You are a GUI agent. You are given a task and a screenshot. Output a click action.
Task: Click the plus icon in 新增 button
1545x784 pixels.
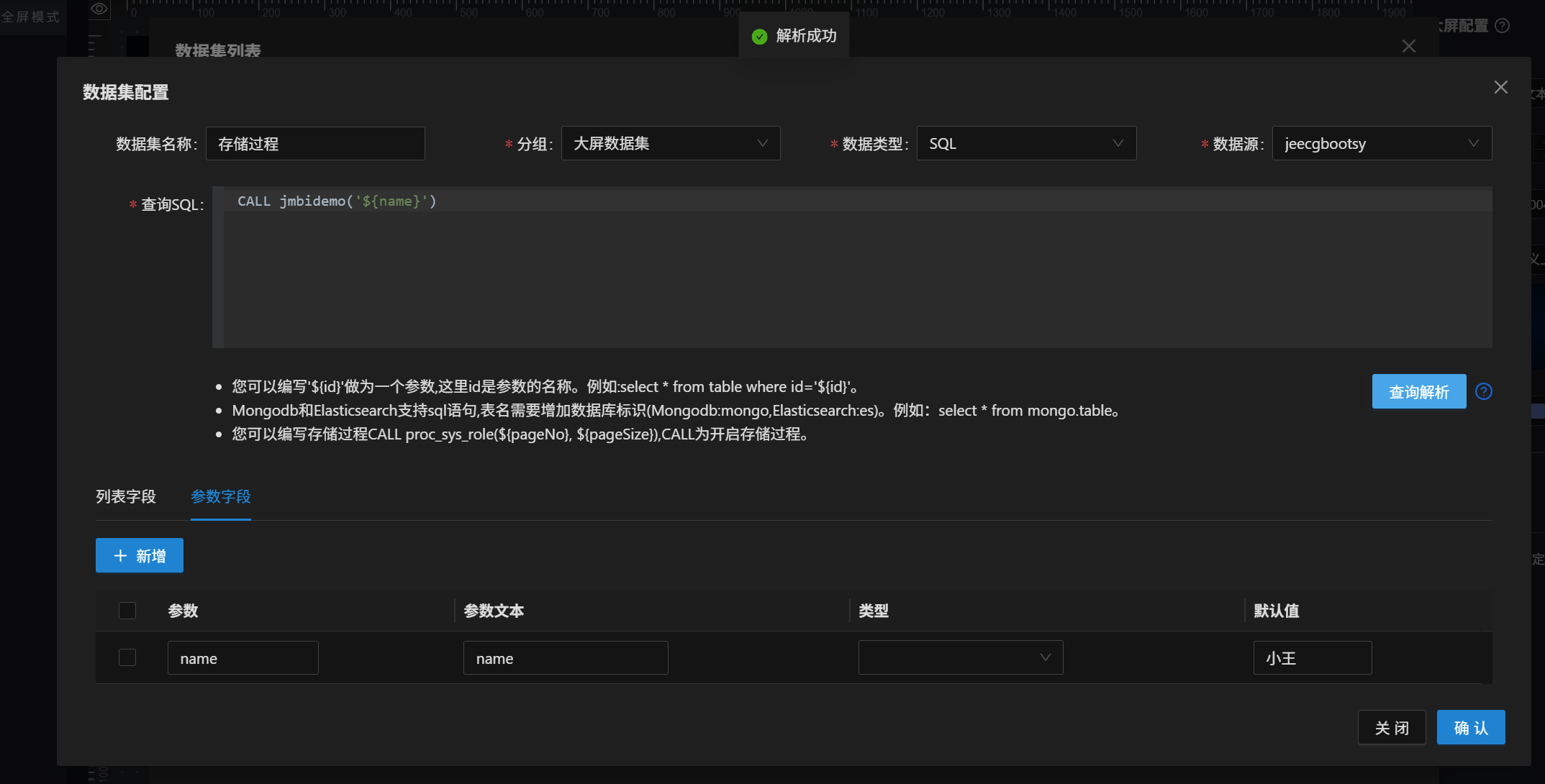120,556
